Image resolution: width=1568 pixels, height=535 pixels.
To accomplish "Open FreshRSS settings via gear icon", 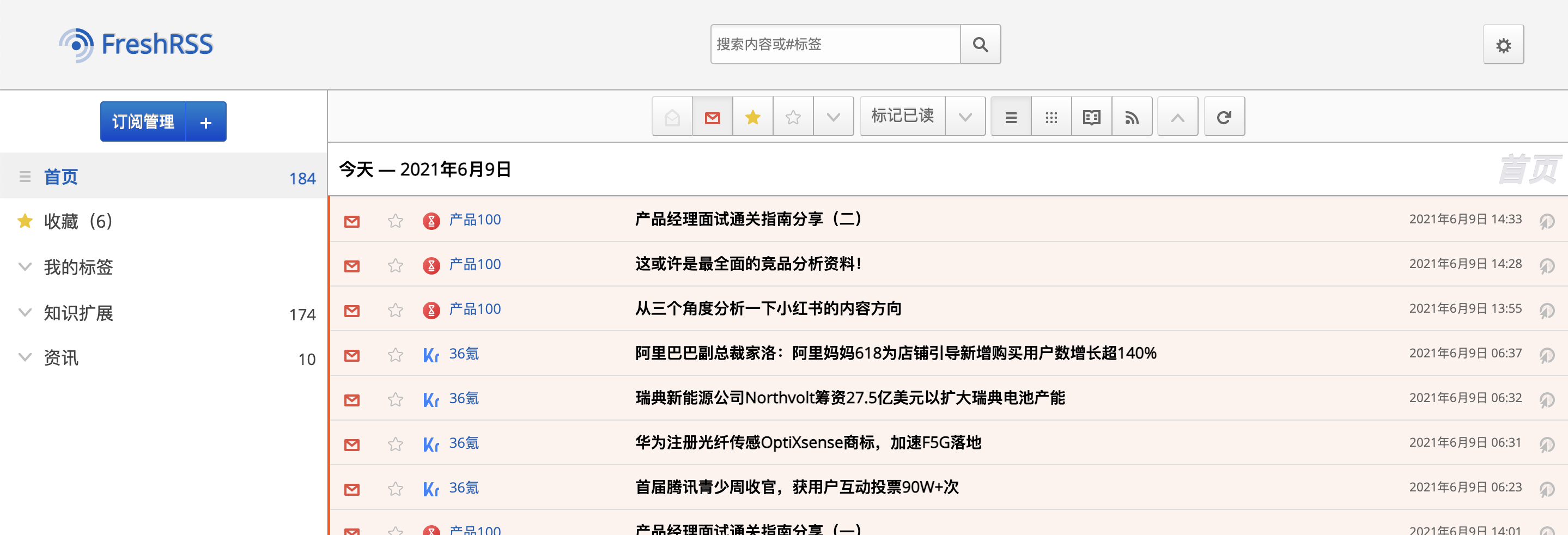I will click(x=1503, y=45).
